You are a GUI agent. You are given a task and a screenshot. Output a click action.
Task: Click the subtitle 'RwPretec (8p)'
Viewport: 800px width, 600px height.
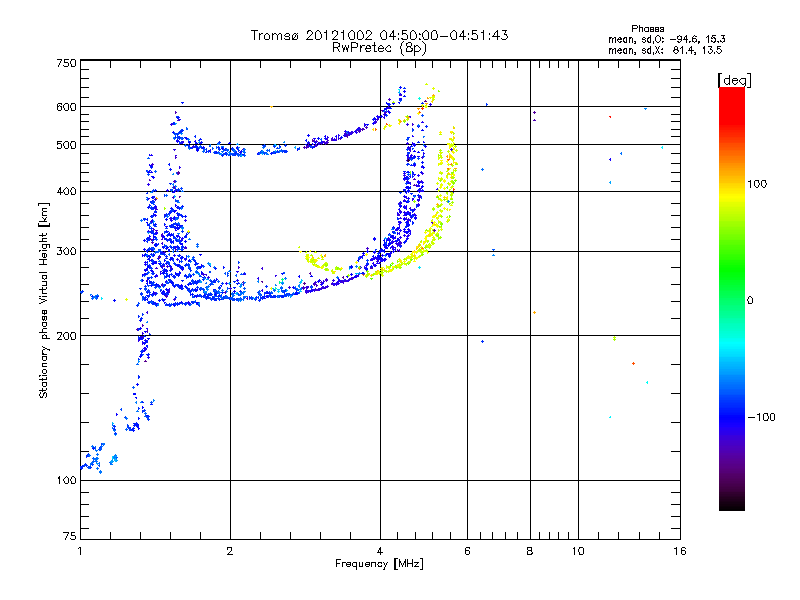379,48
